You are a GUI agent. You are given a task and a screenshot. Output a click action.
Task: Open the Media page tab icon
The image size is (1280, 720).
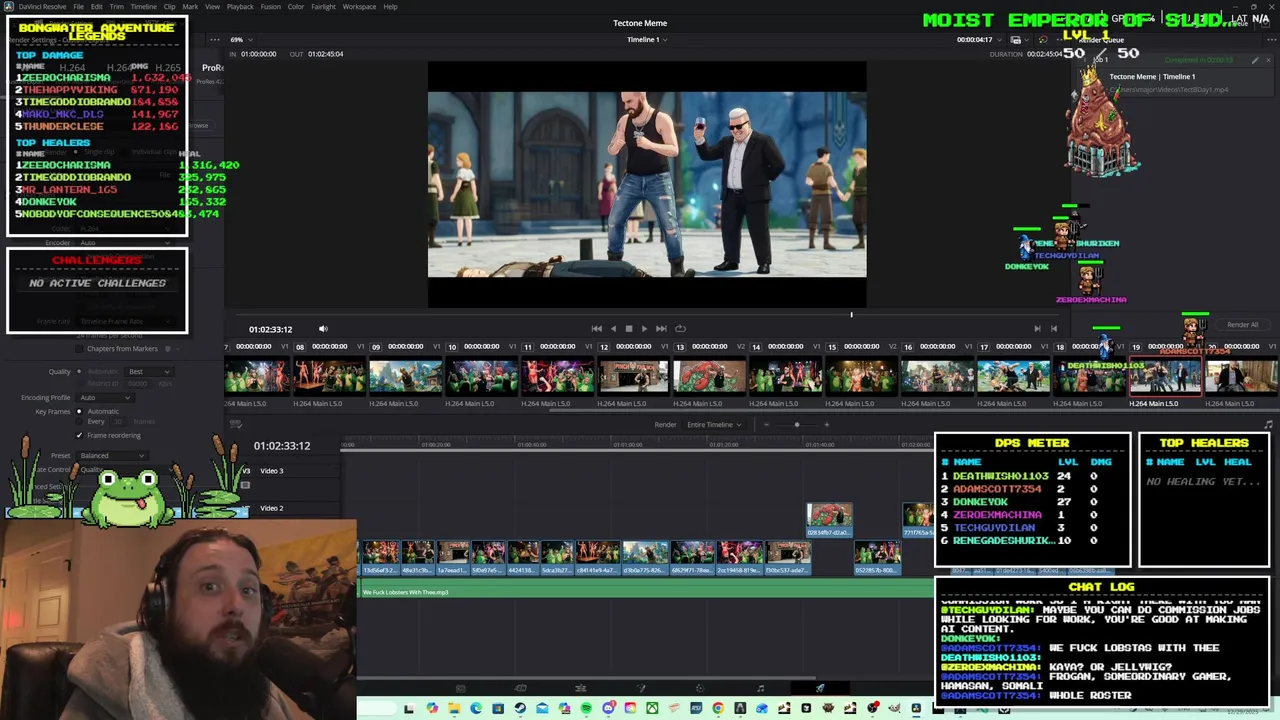(461, 688)
